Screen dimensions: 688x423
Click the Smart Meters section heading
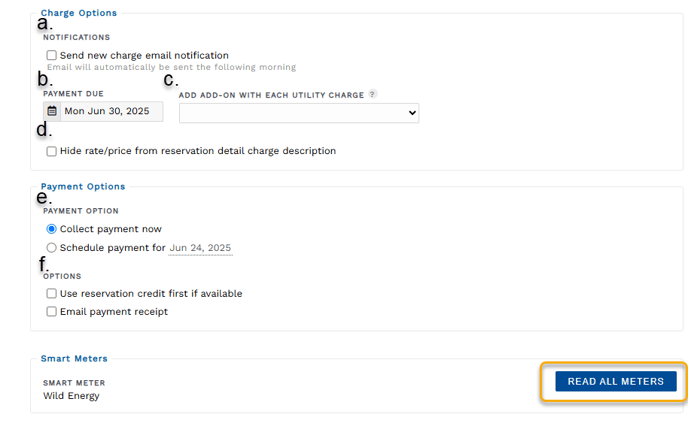(74, 358)
